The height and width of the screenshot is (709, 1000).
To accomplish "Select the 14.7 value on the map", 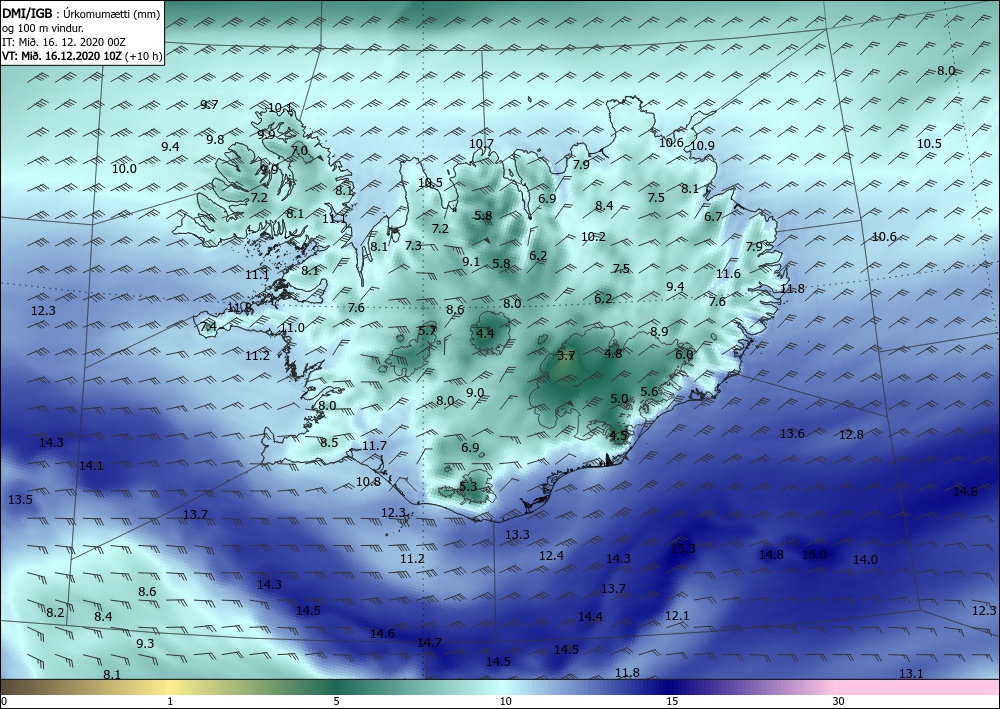I will (x=429, y=643).
